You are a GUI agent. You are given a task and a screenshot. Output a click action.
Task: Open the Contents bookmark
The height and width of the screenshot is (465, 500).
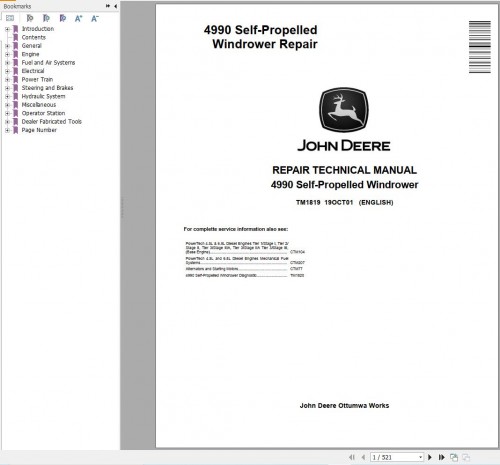point(34,37)
